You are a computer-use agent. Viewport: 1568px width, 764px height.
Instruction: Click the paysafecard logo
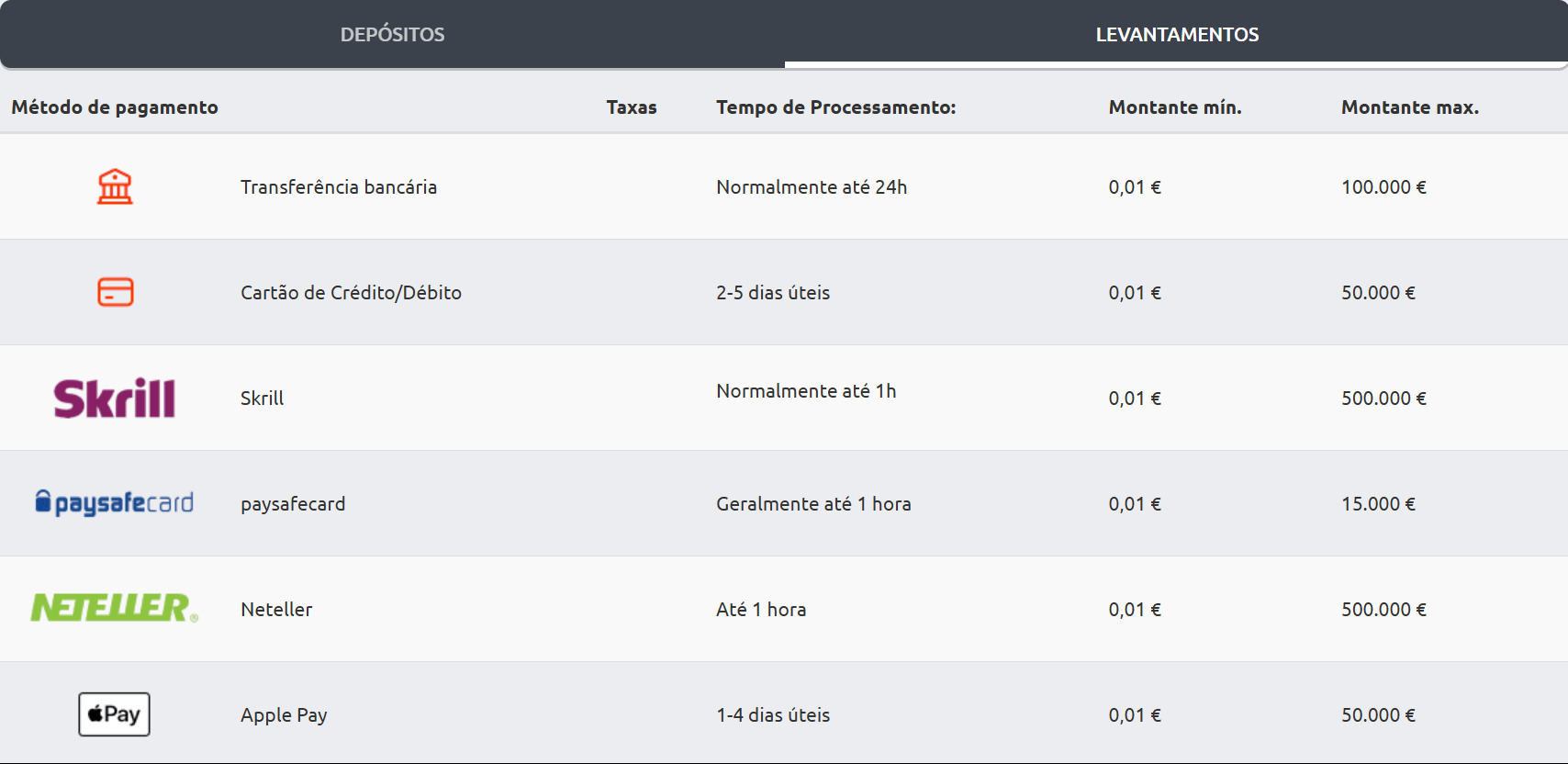[115, 503]
